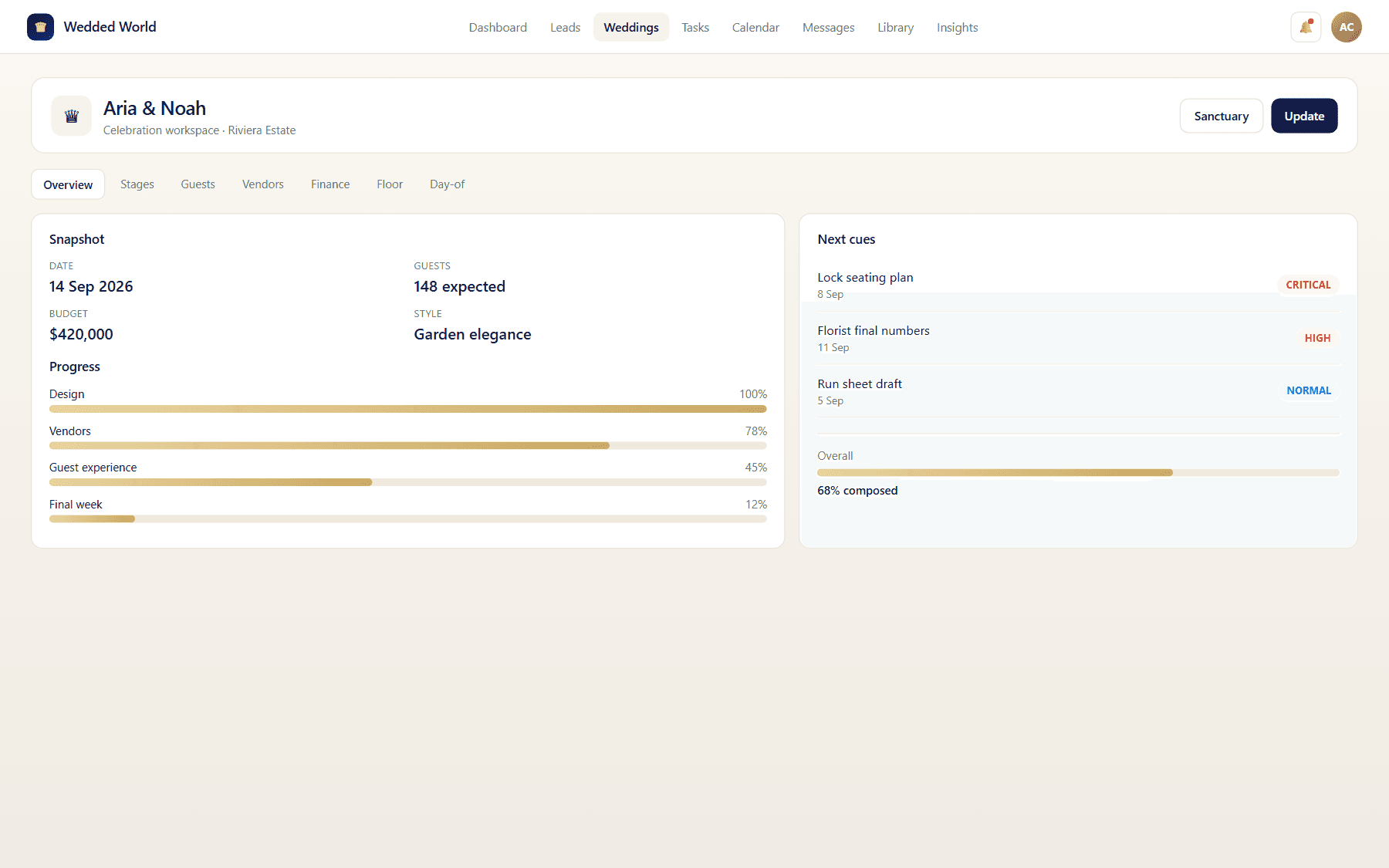The width and height of the screenshot is (1389, 868).
Task: Click the Aria & Noah heading
Action: [x=154, y=109]
